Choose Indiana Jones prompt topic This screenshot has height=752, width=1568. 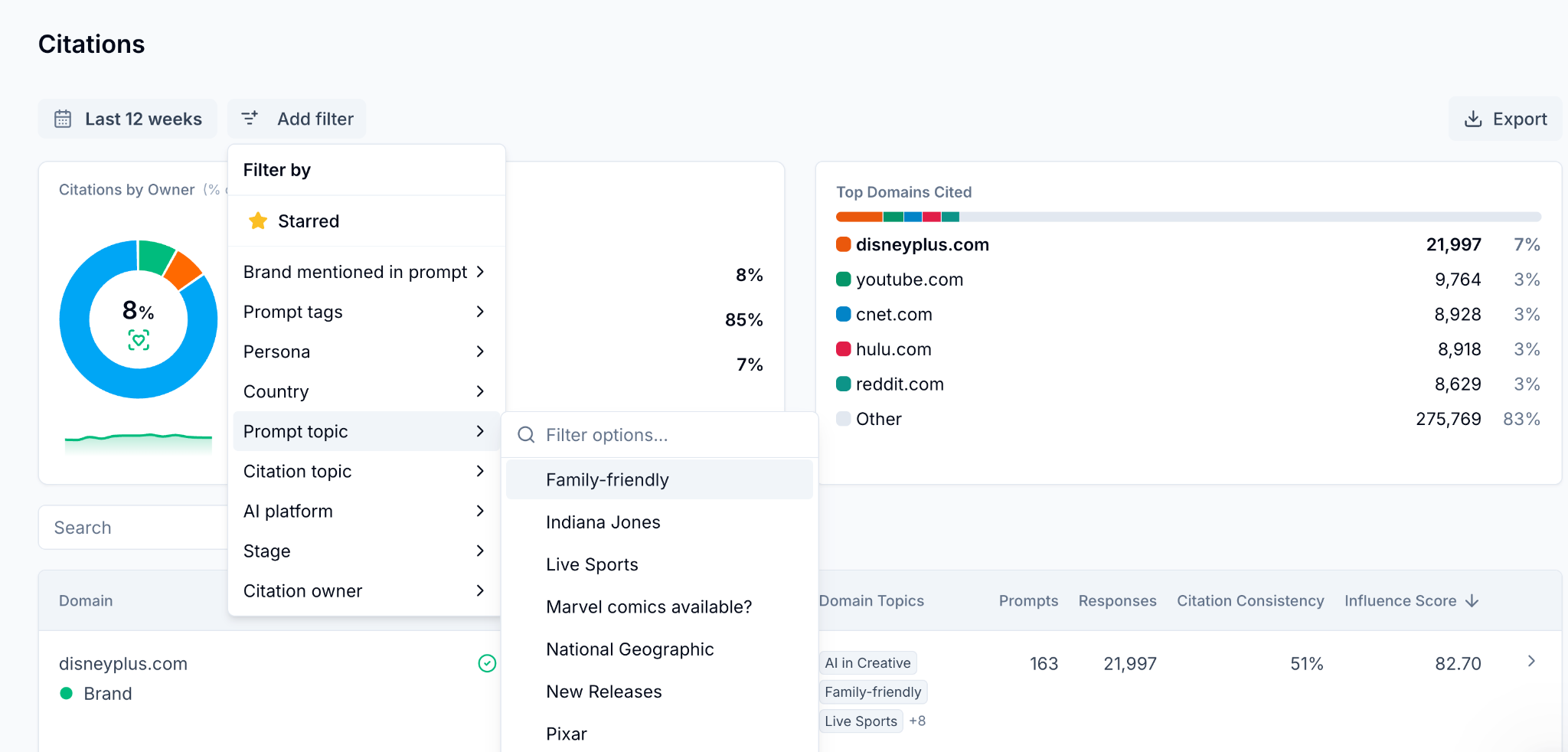(x=659, y=522)
